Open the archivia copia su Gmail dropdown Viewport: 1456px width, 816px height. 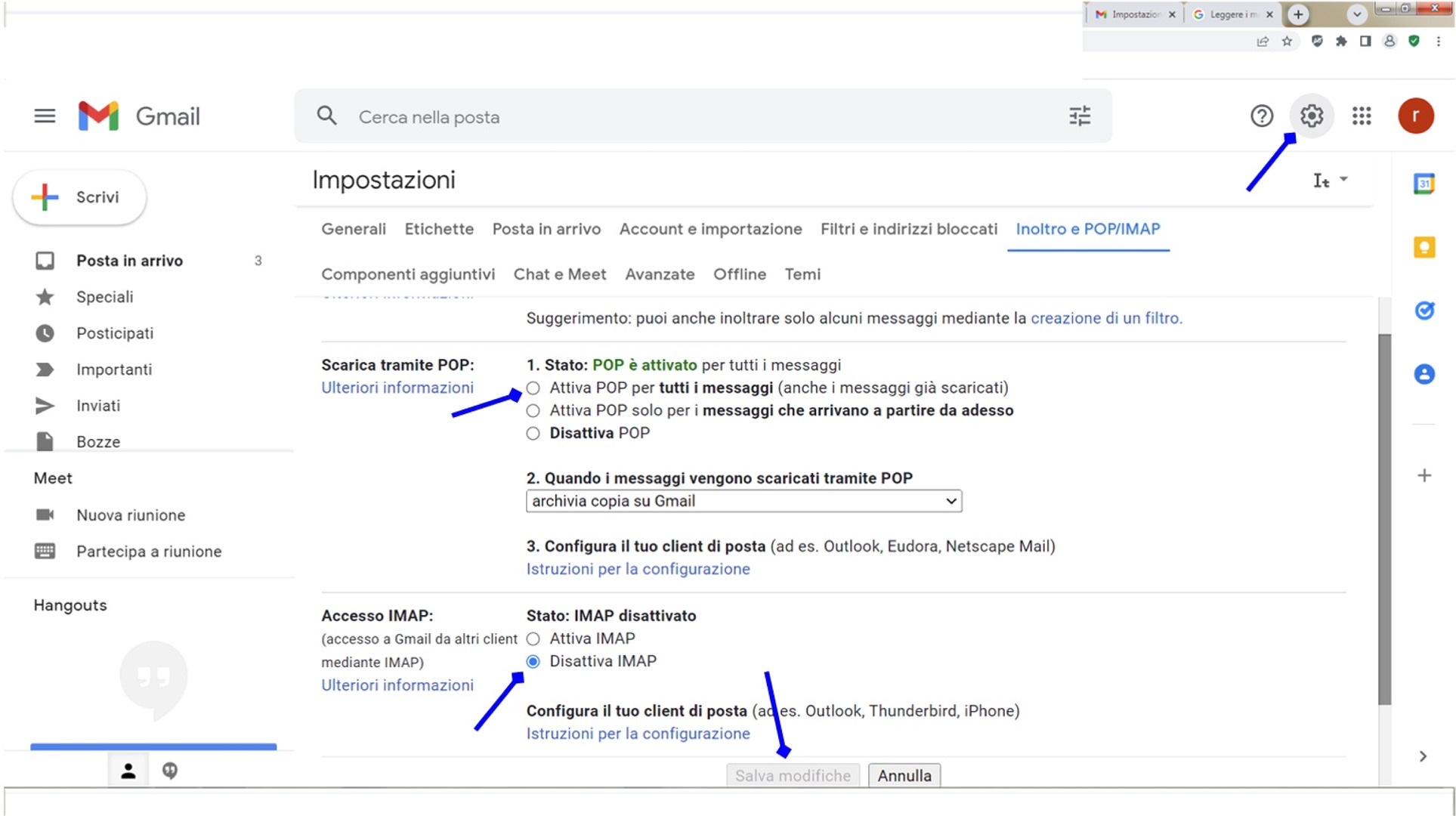(x=743, y=501)
